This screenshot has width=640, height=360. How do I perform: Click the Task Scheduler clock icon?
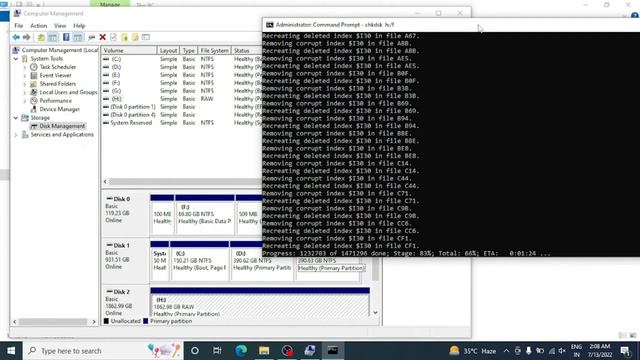tap(34, 67)
